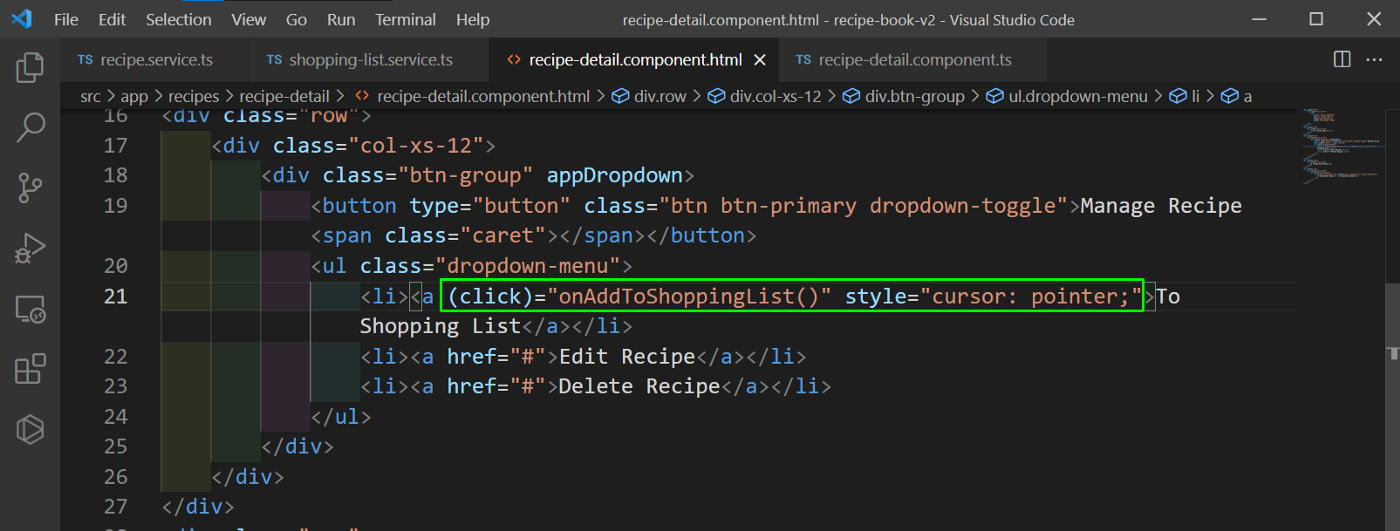This screenshot has width=1400, height=531.
Task: Open the View menu
Action: click(249, 19)
